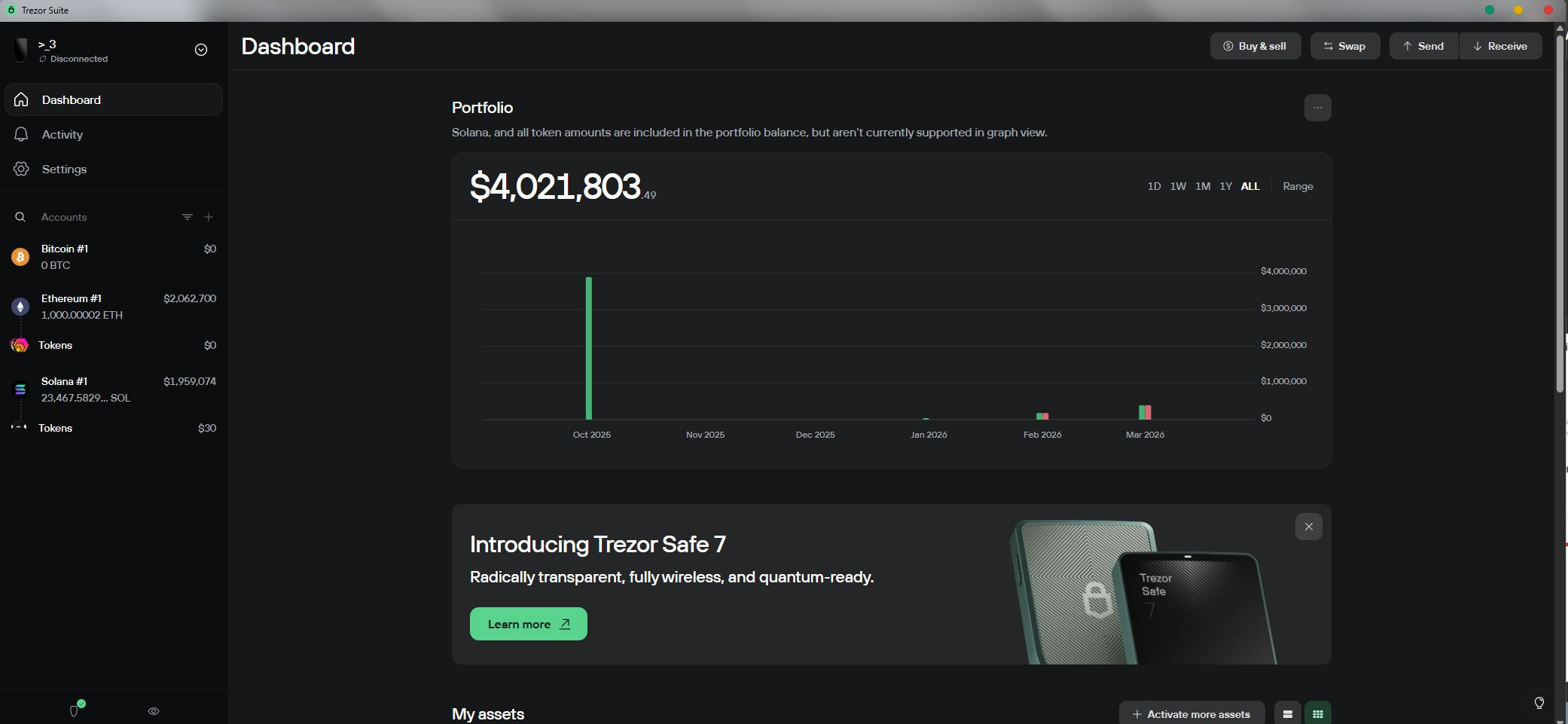
Task: Click Learn more about Trezor Safe 7
Action: pos(529,624)
